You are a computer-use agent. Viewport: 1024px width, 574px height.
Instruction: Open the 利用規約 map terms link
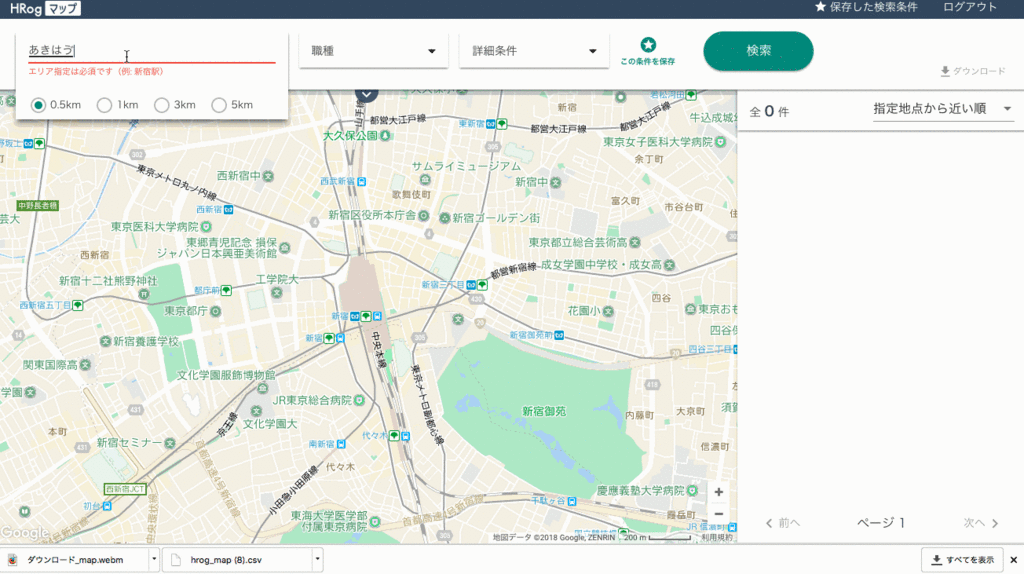(717, 537)
